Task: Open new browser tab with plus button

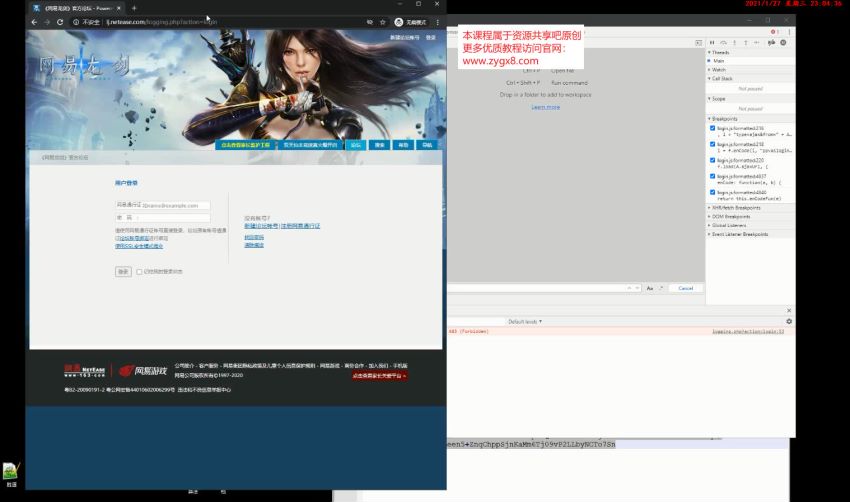Action: pos(134,8)
